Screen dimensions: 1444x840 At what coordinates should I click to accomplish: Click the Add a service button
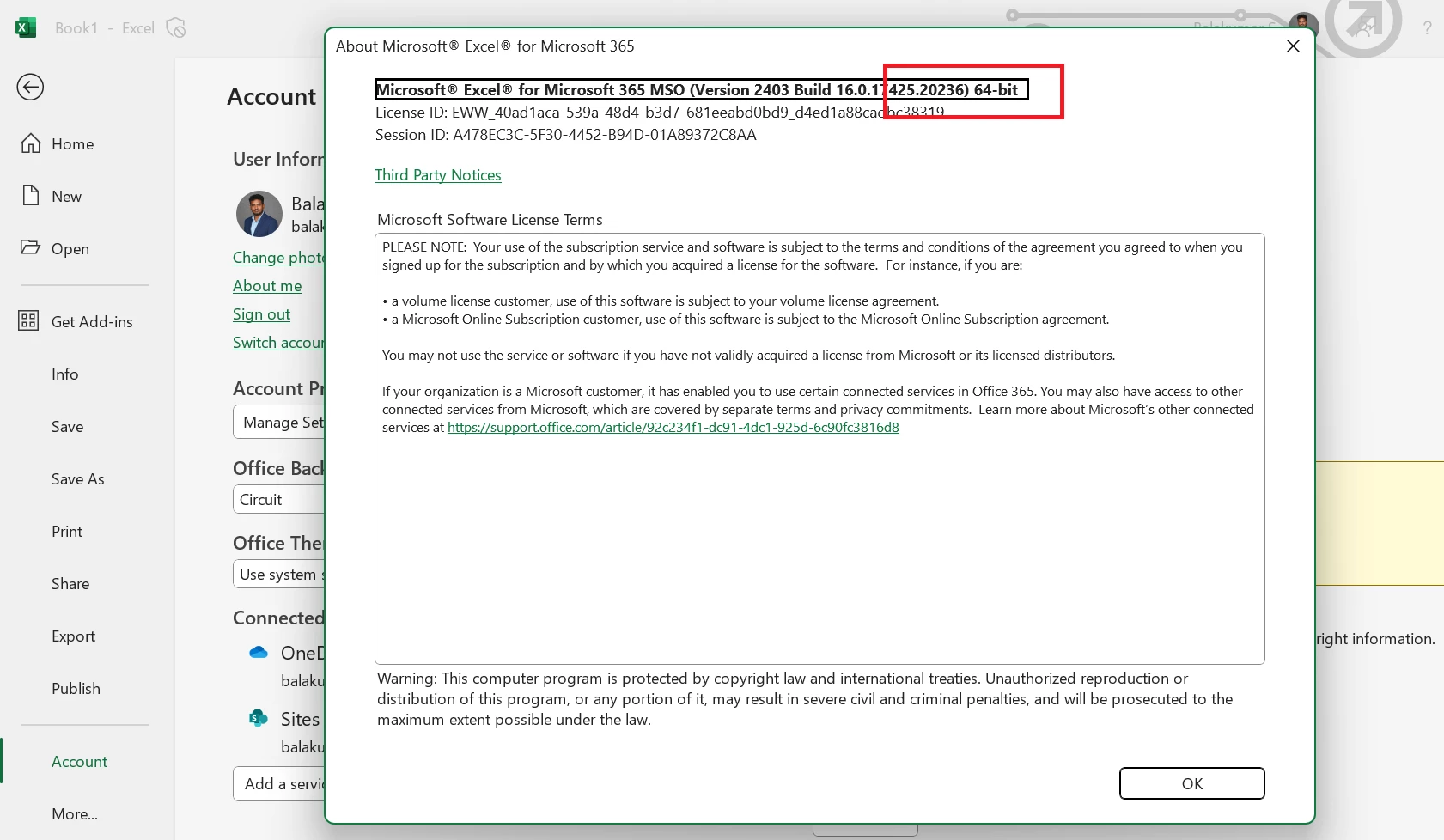279,783
